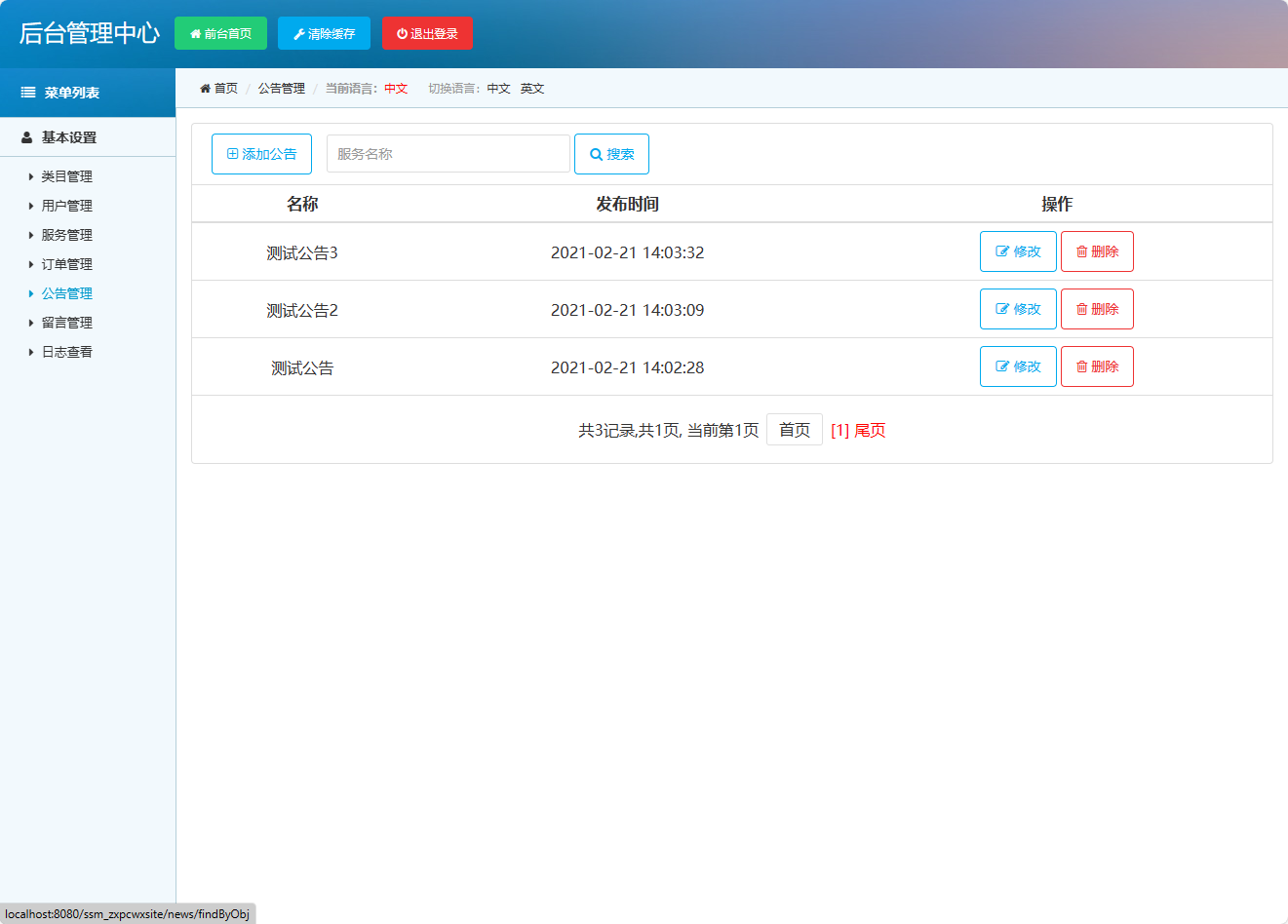Screen dimensions: 1288x924
Task: Click the edit icon on 测试公告3's 修改 button
Action: (x=1004, y=250)
